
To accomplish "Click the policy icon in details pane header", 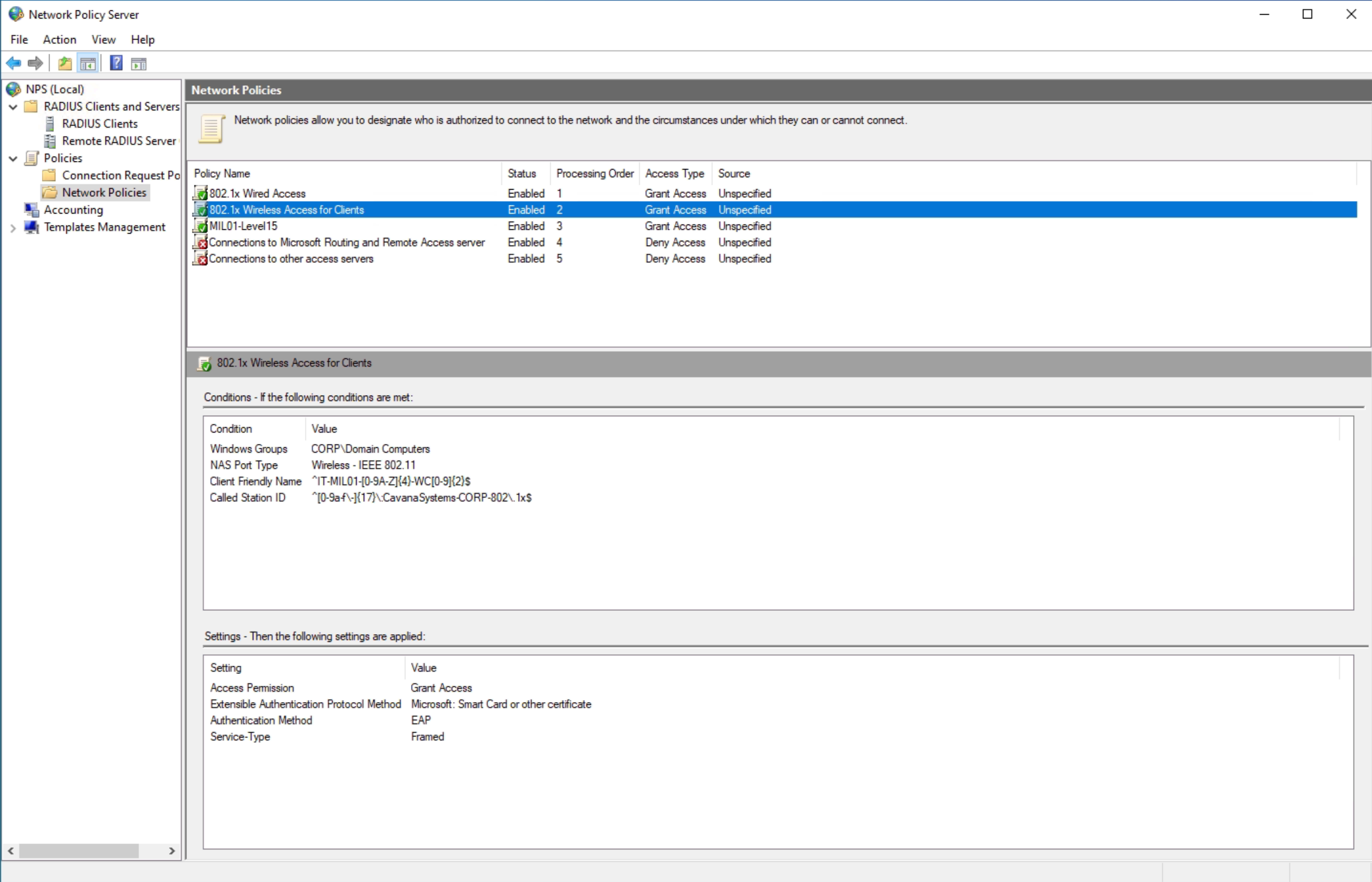I will (204, 364).
